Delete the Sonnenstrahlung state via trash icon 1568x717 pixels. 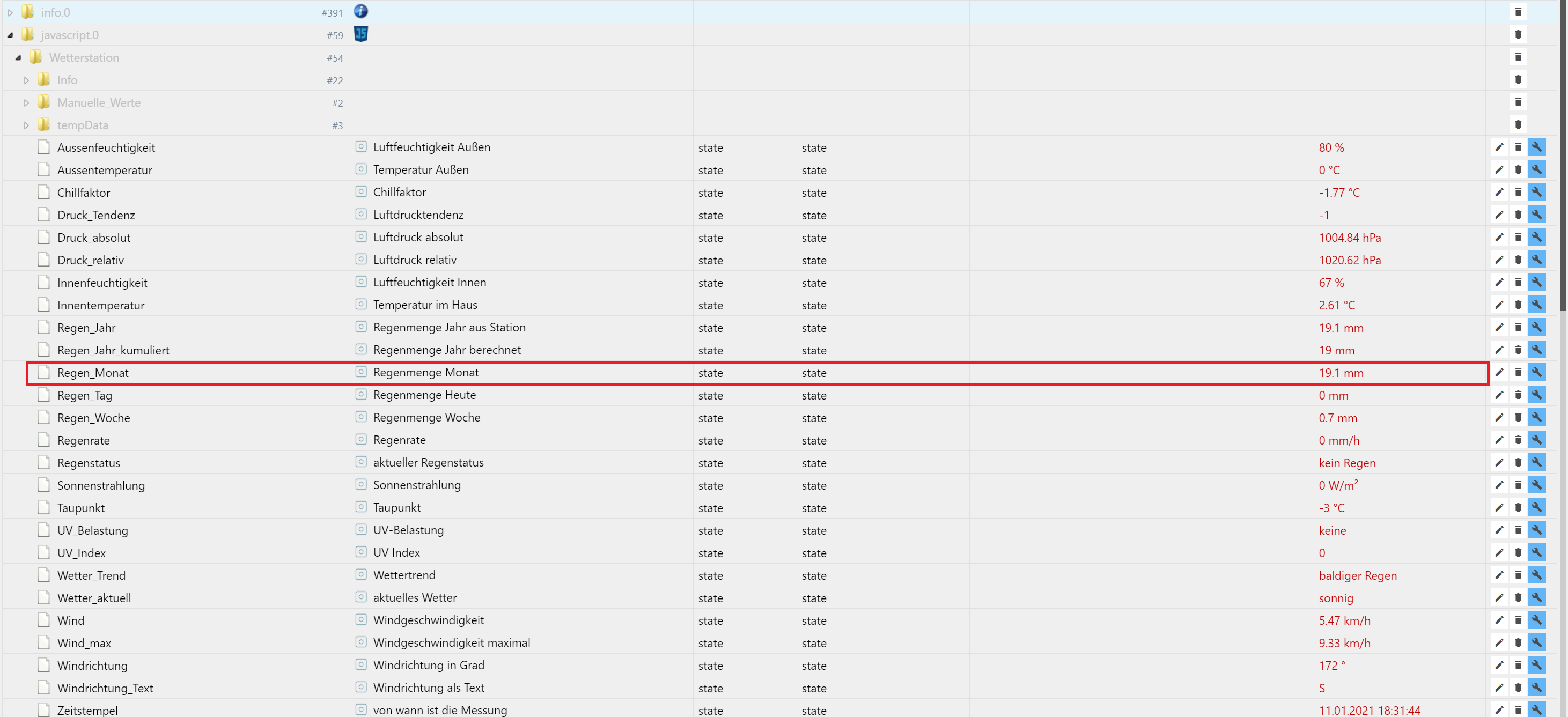(1518, 485)
